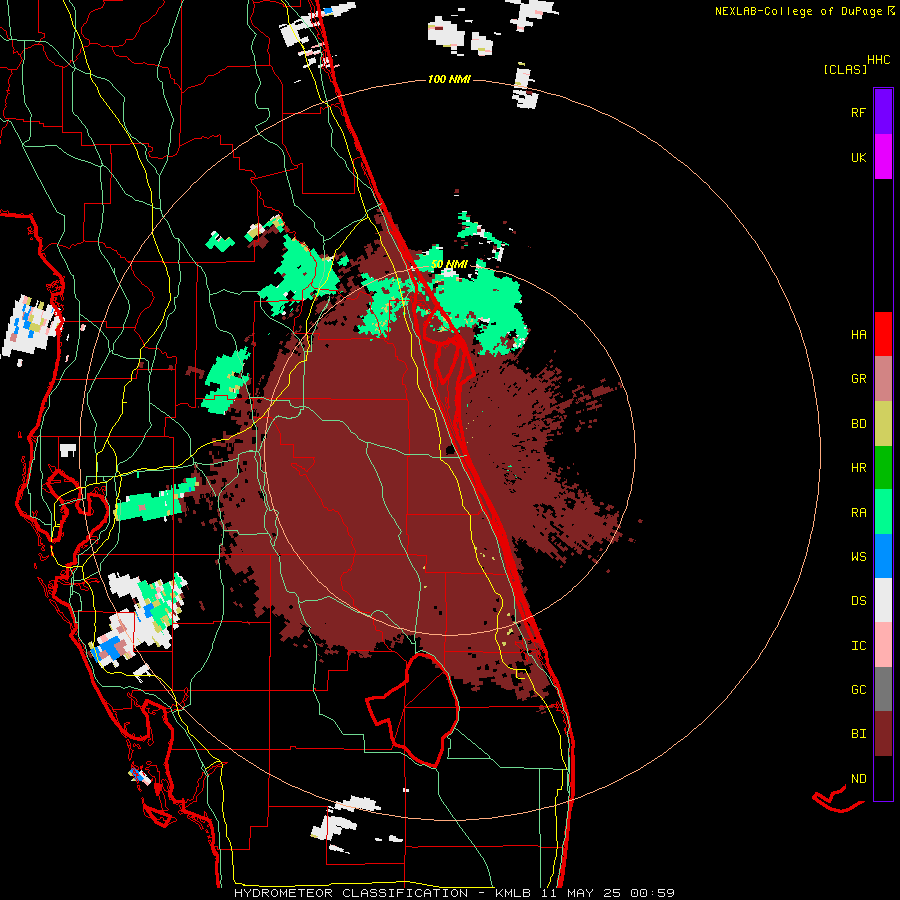Select the HR dark green legend swatch

tap(883, 468)
